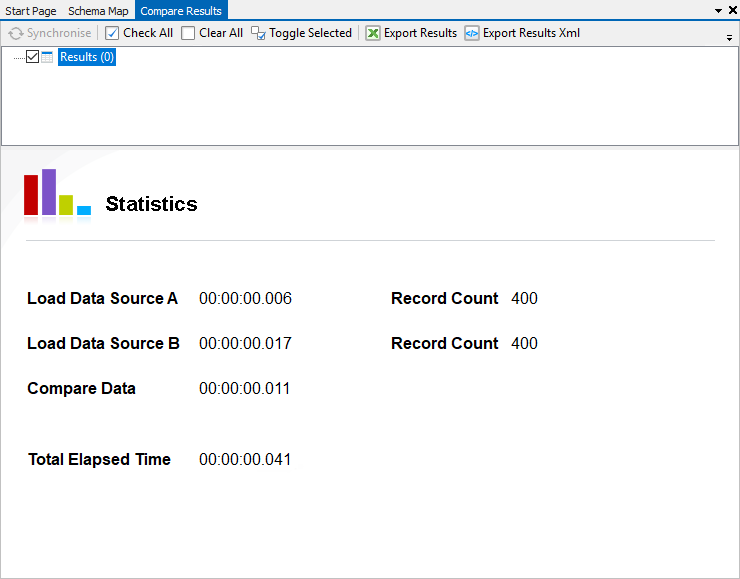Click the Statistics heading
740x579 pixels.
[x=151, y=204]
